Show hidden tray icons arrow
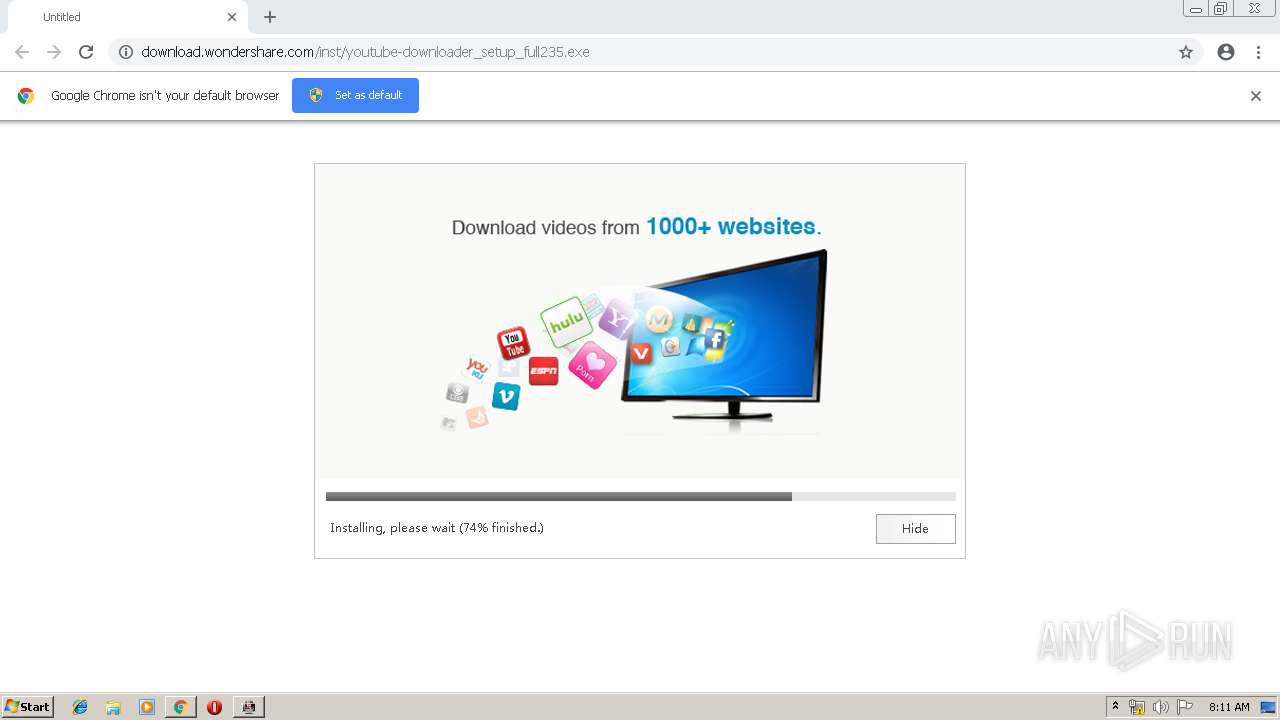 point(1116,707)
